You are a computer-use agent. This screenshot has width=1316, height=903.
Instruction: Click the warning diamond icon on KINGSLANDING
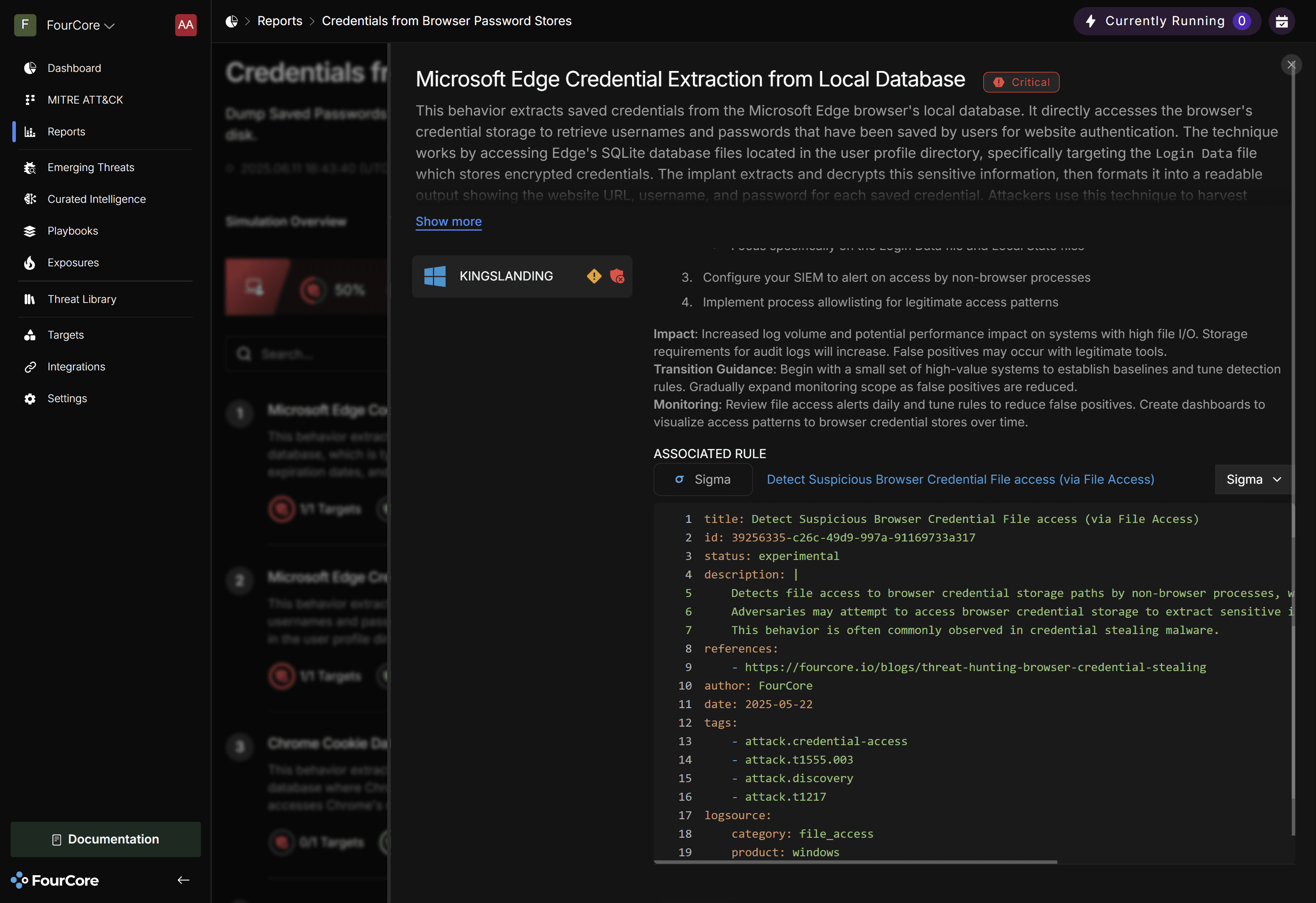[594, 276]
